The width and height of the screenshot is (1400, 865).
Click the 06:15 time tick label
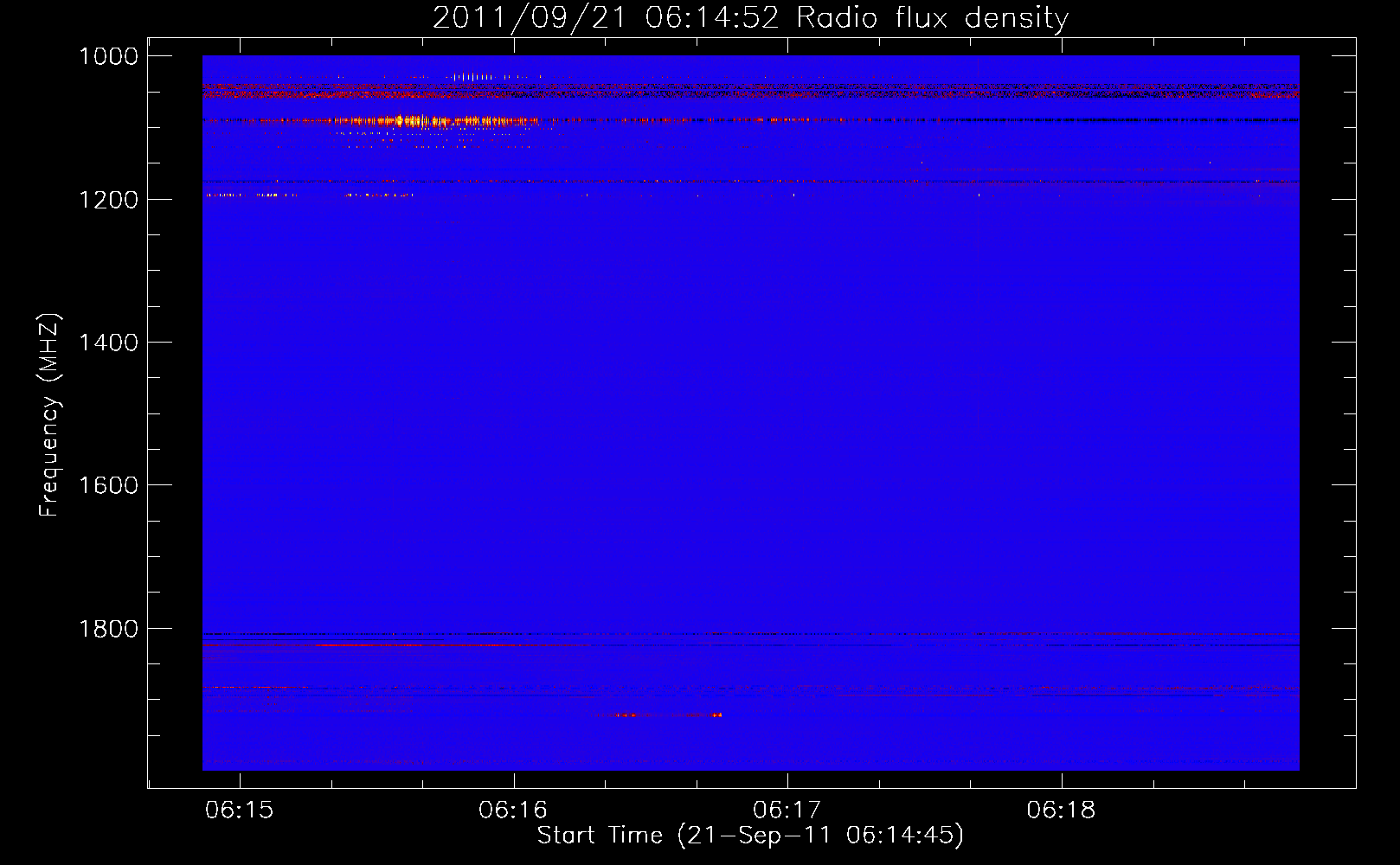240,810
